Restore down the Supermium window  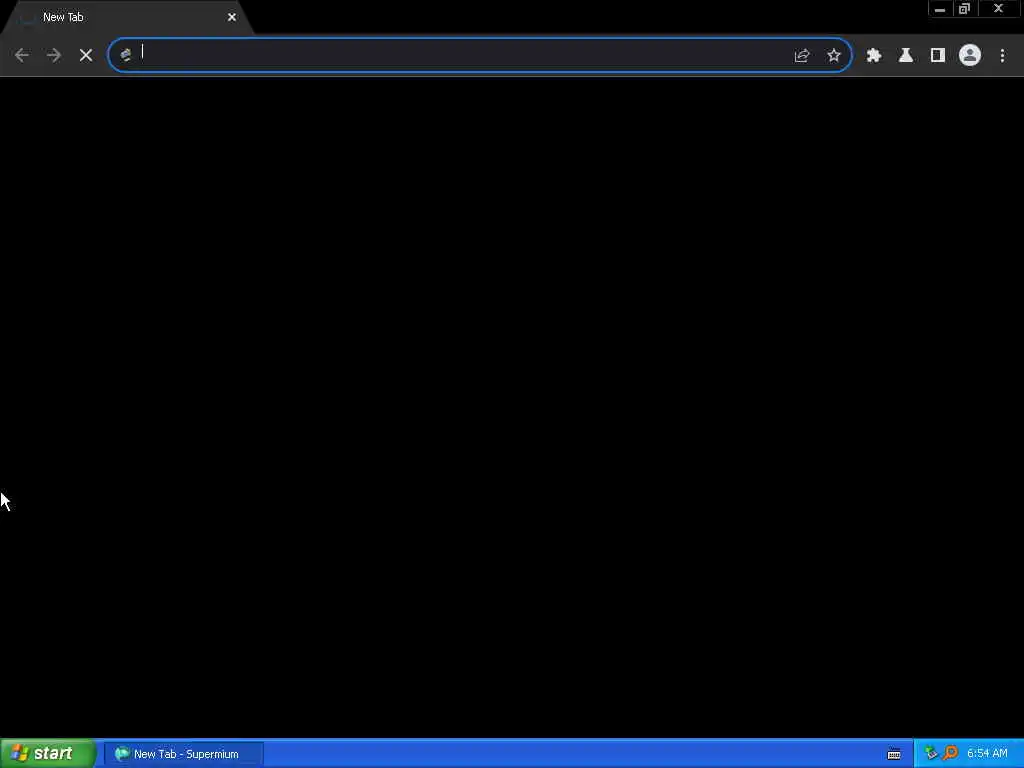pos(965,9)
